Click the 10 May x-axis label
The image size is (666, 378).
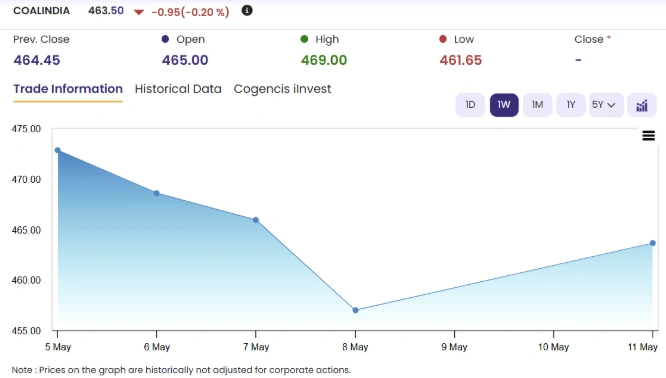pyautogui.click(x=553, y=347)
